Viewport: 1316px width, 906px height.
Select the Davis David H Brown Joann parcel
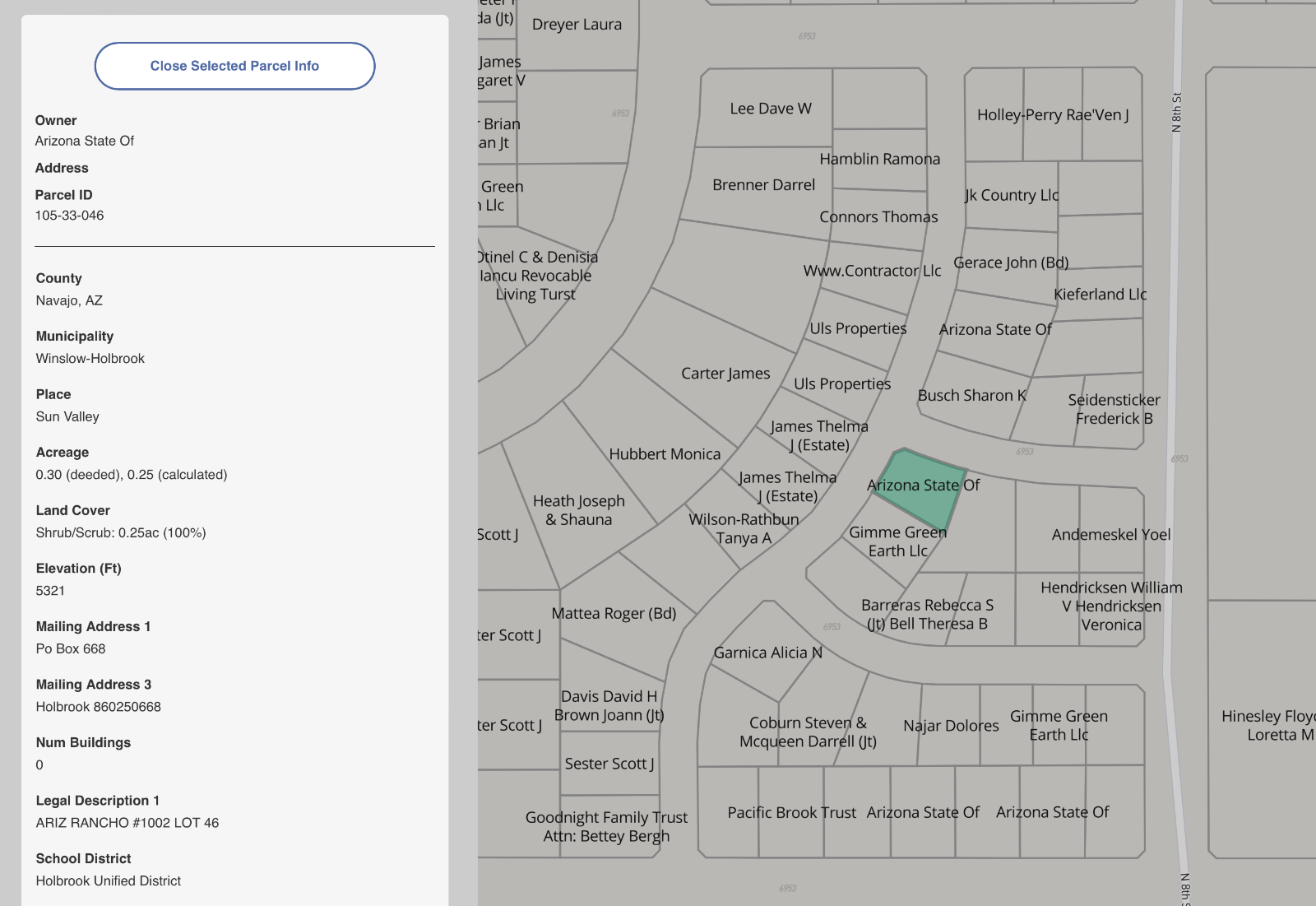[x=609, y=706]
